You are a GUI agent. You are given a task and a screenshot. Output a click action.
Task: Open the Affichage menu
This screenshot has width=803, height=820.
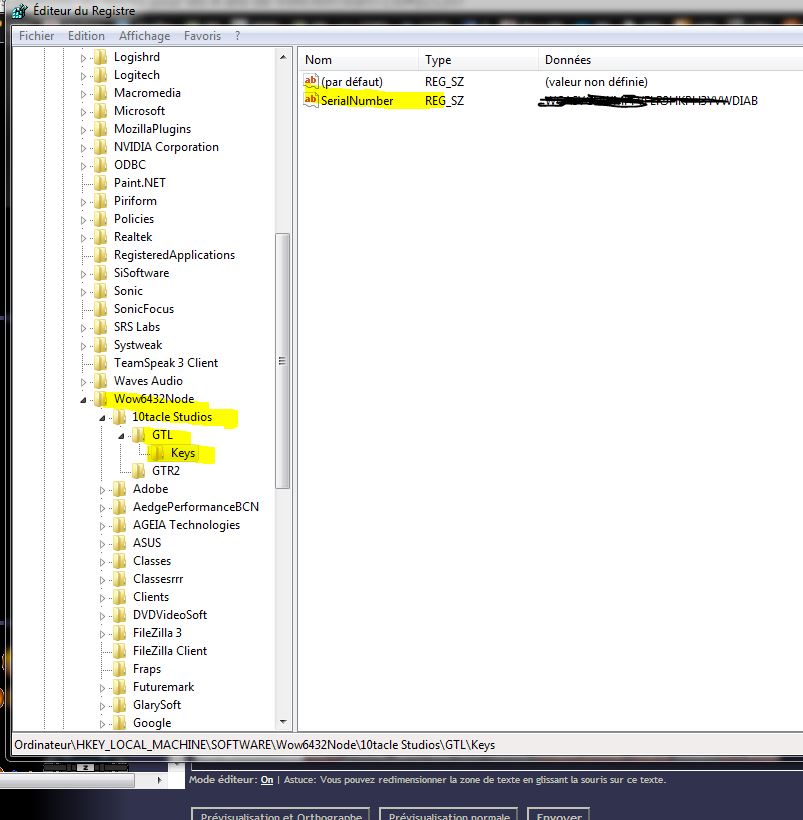point(144,36)
